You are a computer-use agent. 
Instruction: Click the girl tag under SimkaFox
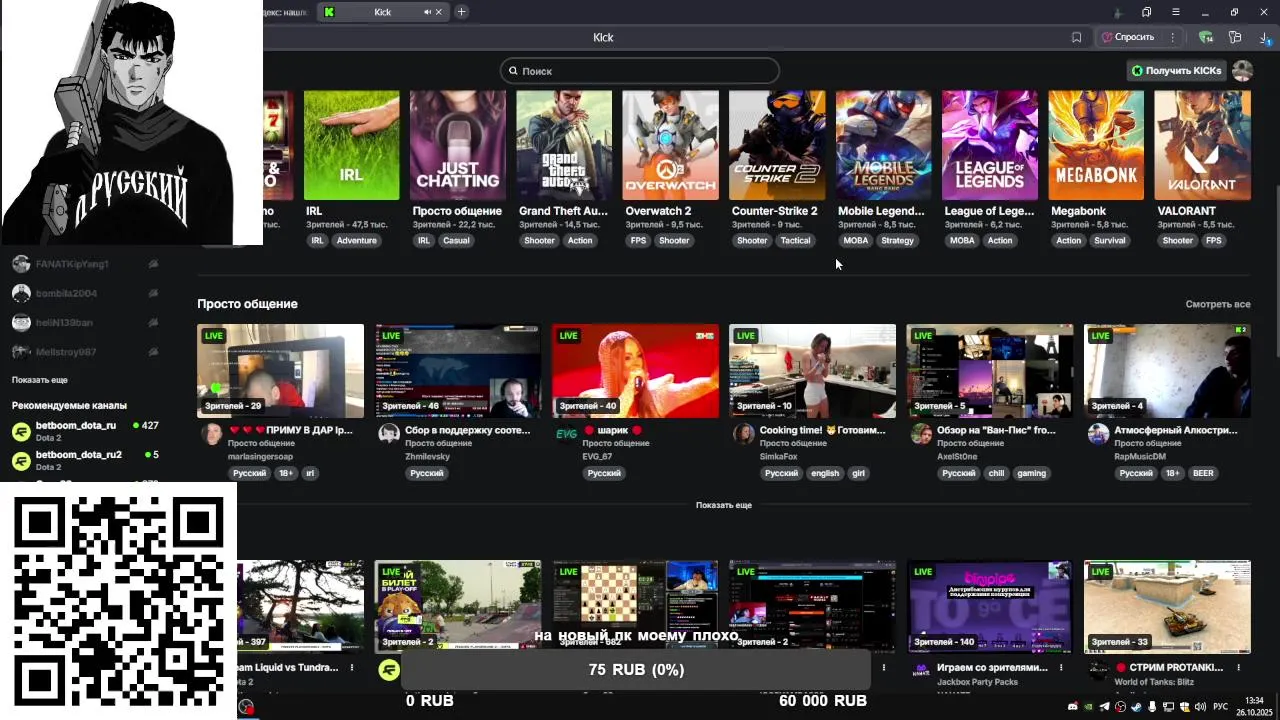click(858, 473)
